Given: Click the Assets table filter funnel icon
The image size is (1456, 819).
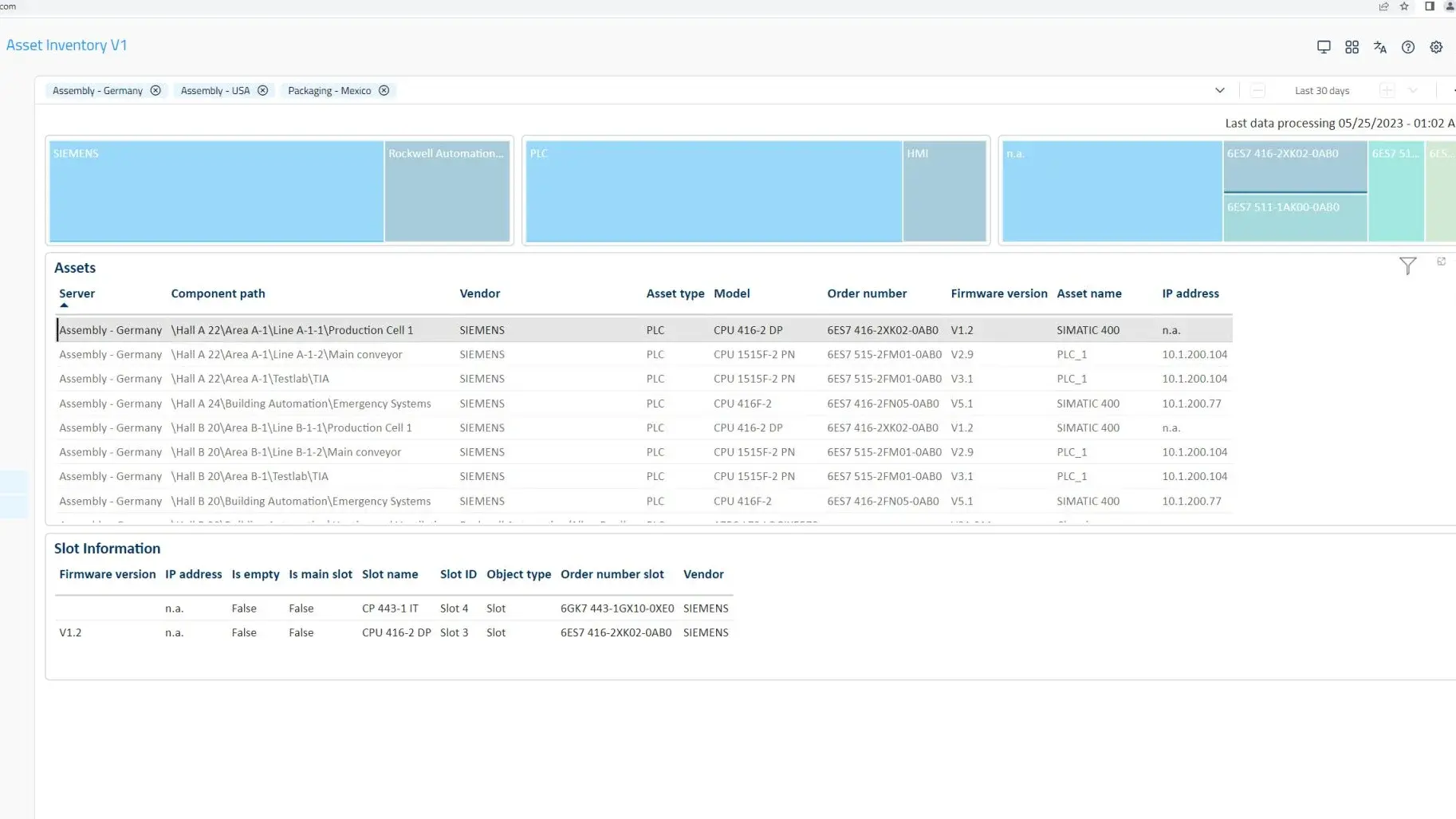Looking at the screenshot, I should [1407, 266].
